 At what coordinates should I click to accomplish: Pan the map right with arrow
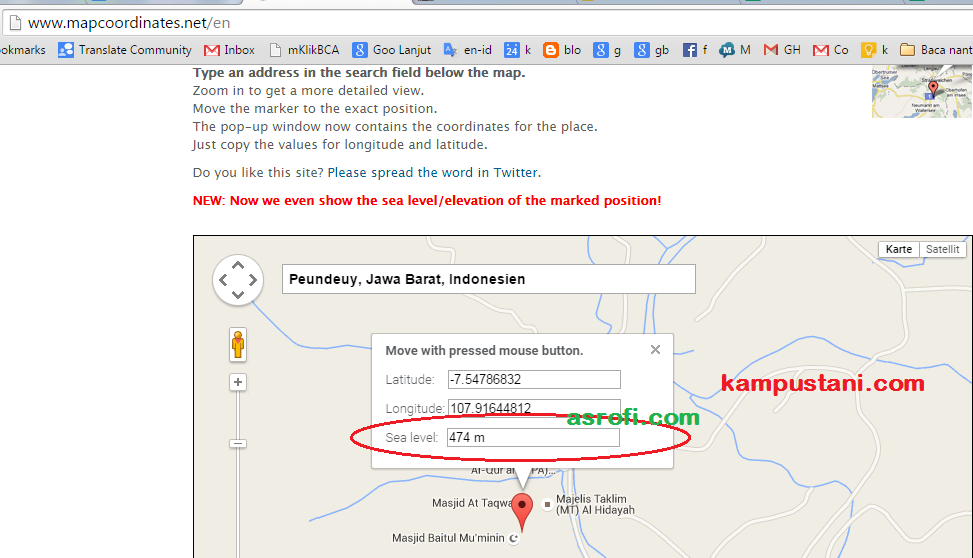253,280
